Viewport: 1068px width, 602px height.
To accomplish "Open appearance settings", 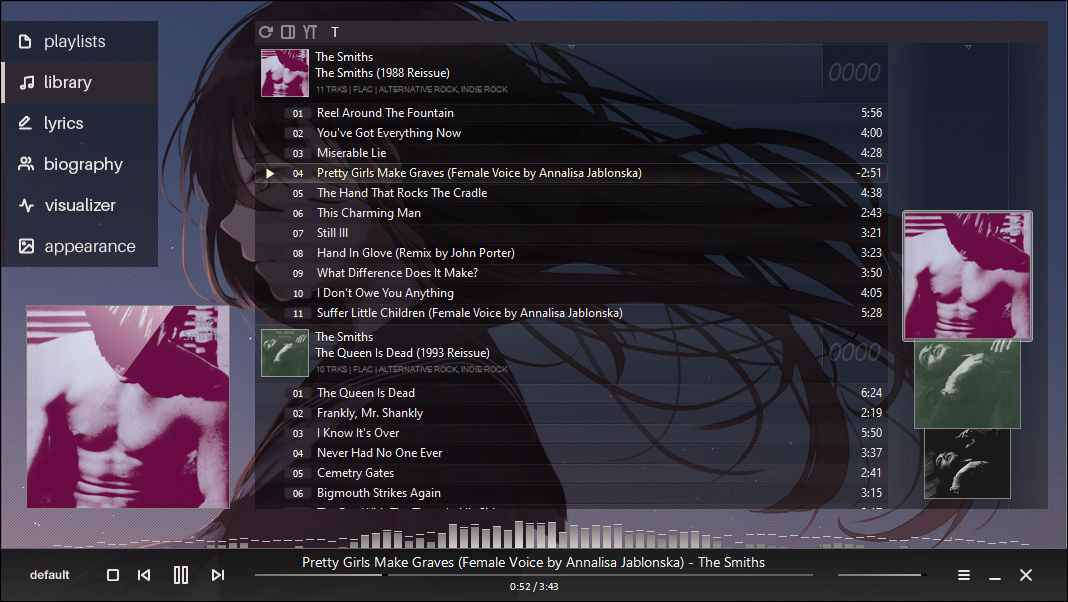I will [x=80, y=246].
